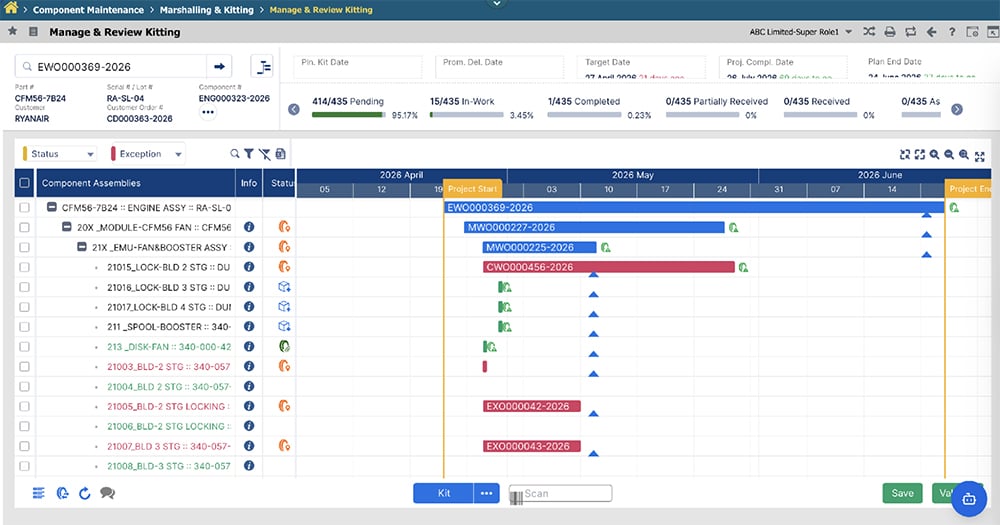Click status icon for 213_DISK-FAN row

click(x=284, y=346)
